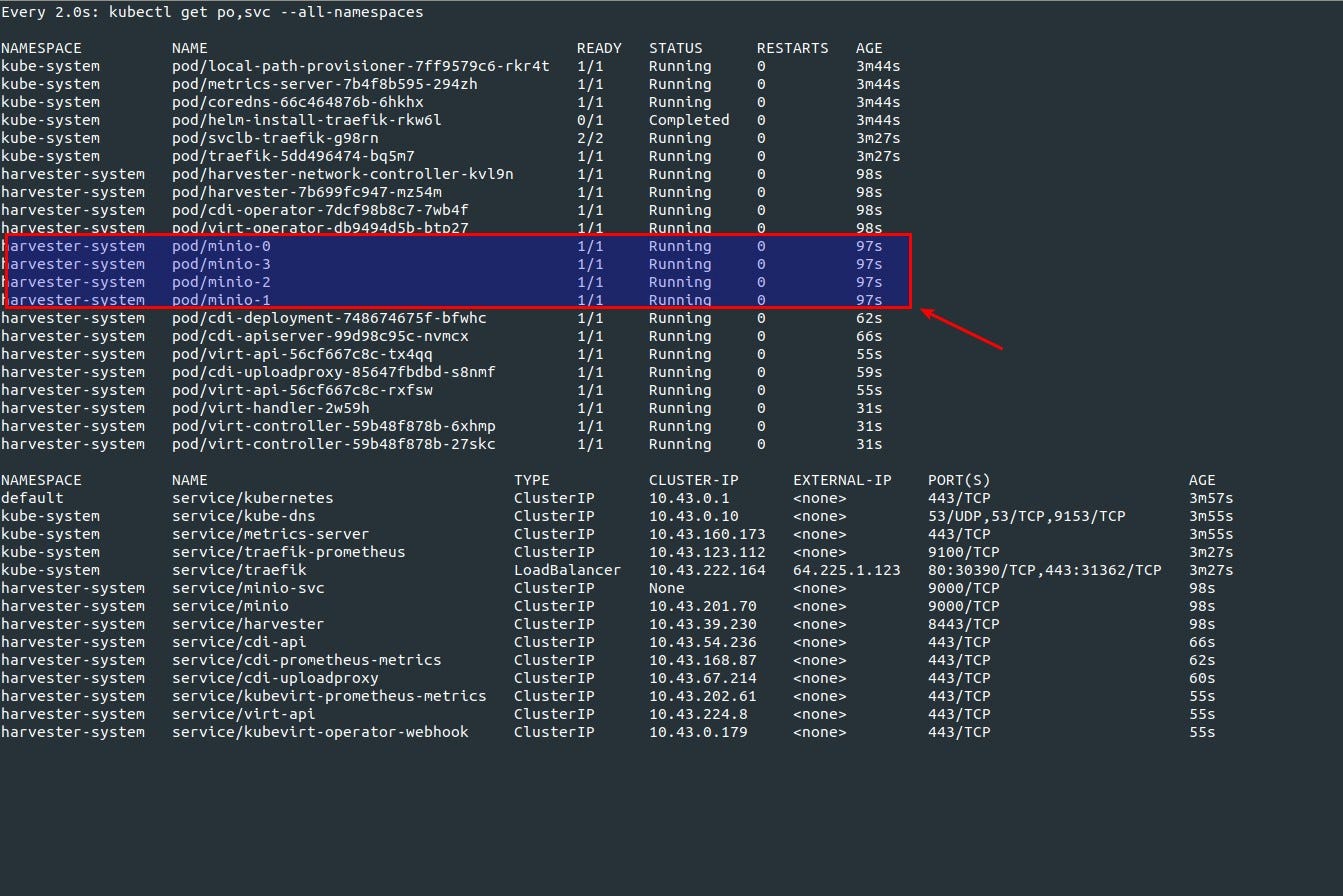The width and height of the screenshot is (1343, 896).
Task: Click pod/minio-3 in the highlighted rows
Action: [x=221, y=264]
